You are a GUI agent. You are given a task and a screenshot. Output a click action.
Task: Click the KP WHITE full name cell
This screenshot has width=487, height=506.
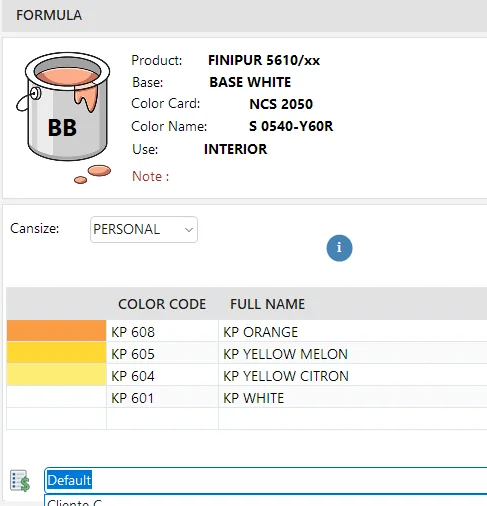353,398
